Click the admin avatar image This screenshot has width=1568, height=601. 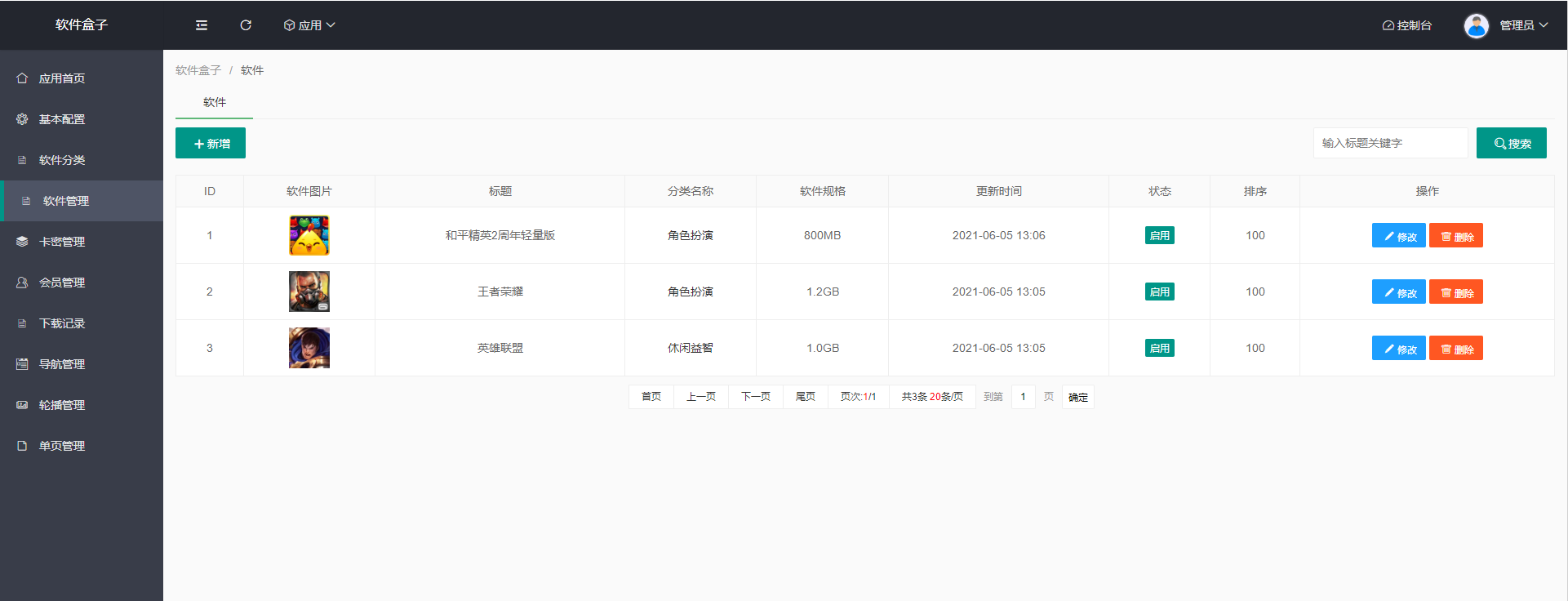coord(1476,26)
